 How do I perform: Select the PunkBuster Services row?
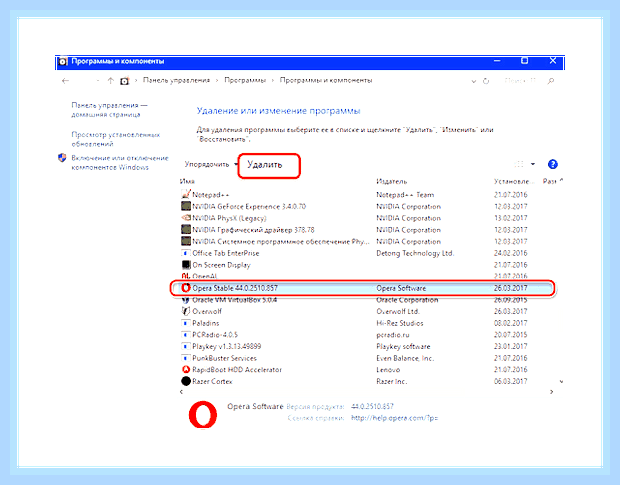[x=354, y=358]
